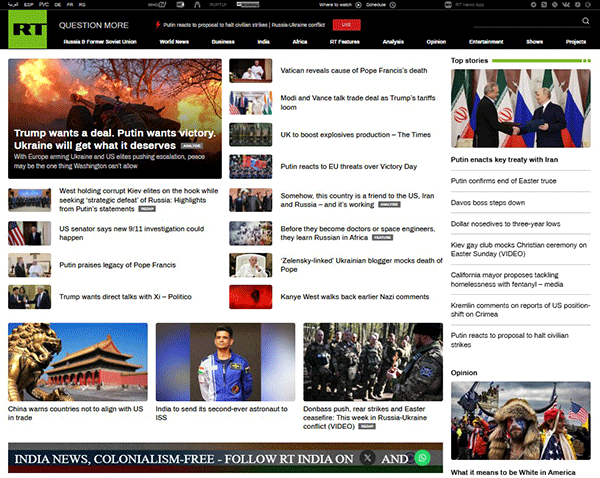Read Vatican reveals cause of Pope's death
This screenshot has width=600, height=478.
pyautogui.click(x=354, y=70)
